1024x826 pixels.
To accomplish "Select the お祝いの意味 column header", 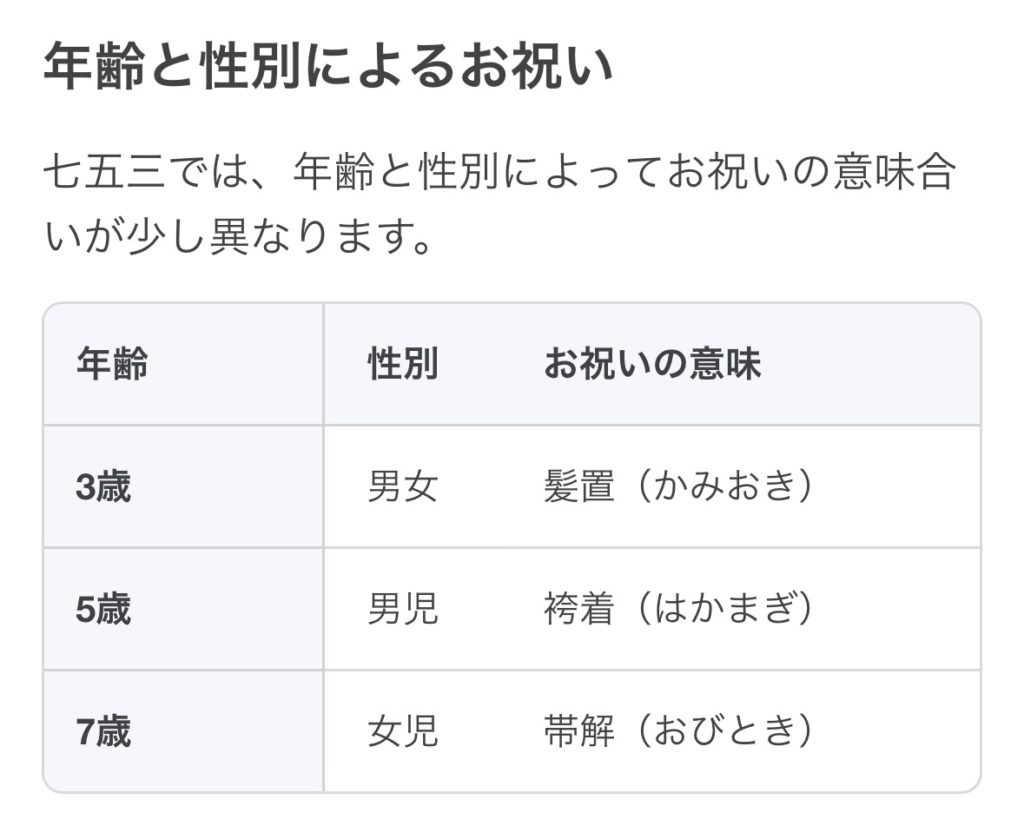I will (652, 365).
